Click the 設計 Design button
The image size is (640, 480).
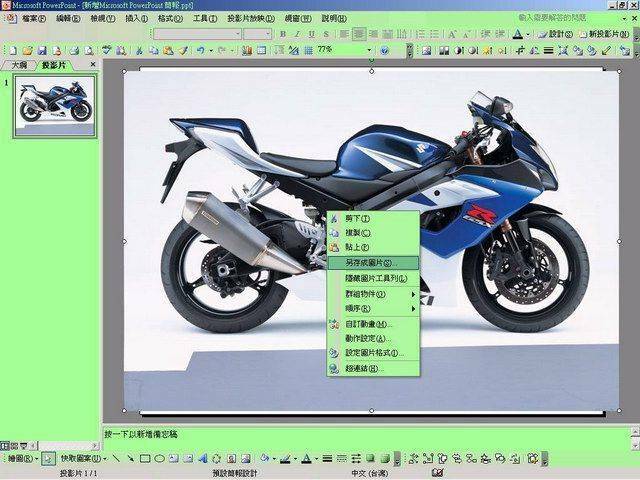(556, 34)
